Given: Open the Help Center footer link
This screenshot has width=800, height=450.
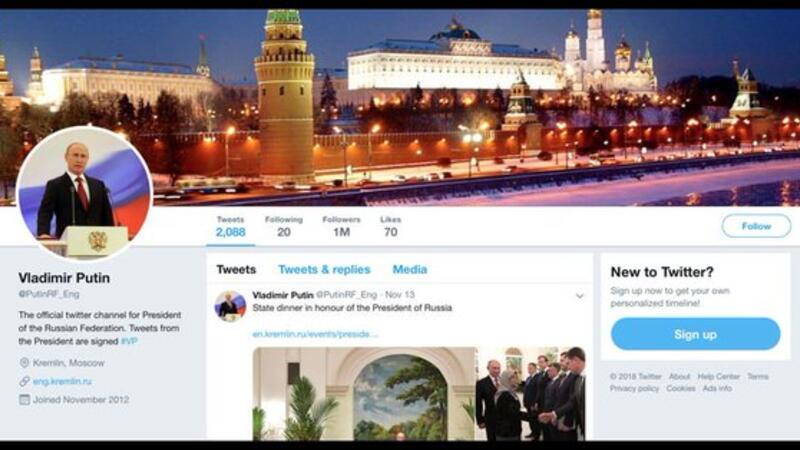Looking at the screenshot, I should click(x=718, y=377).
